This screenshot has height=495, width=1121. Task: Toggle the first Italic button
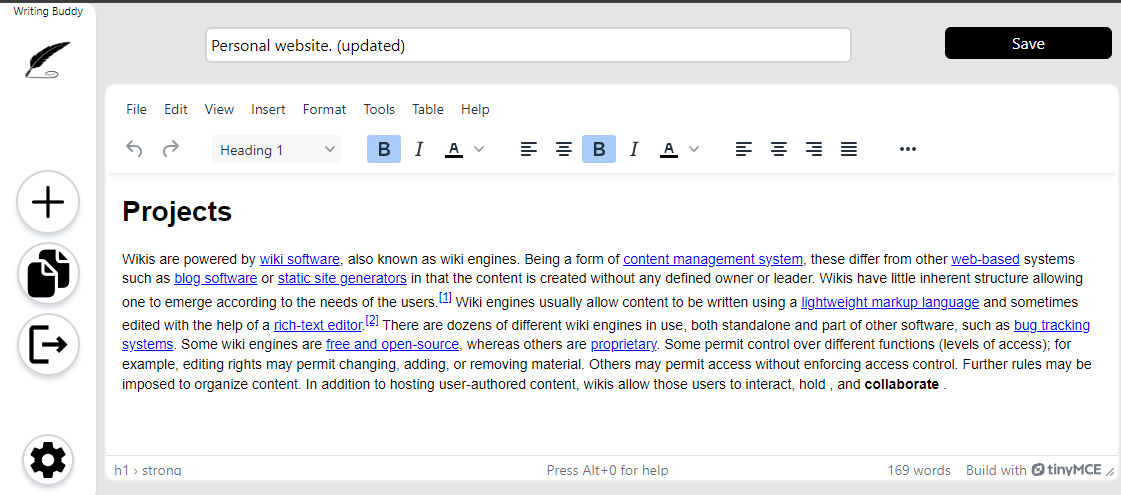point(419,149)
